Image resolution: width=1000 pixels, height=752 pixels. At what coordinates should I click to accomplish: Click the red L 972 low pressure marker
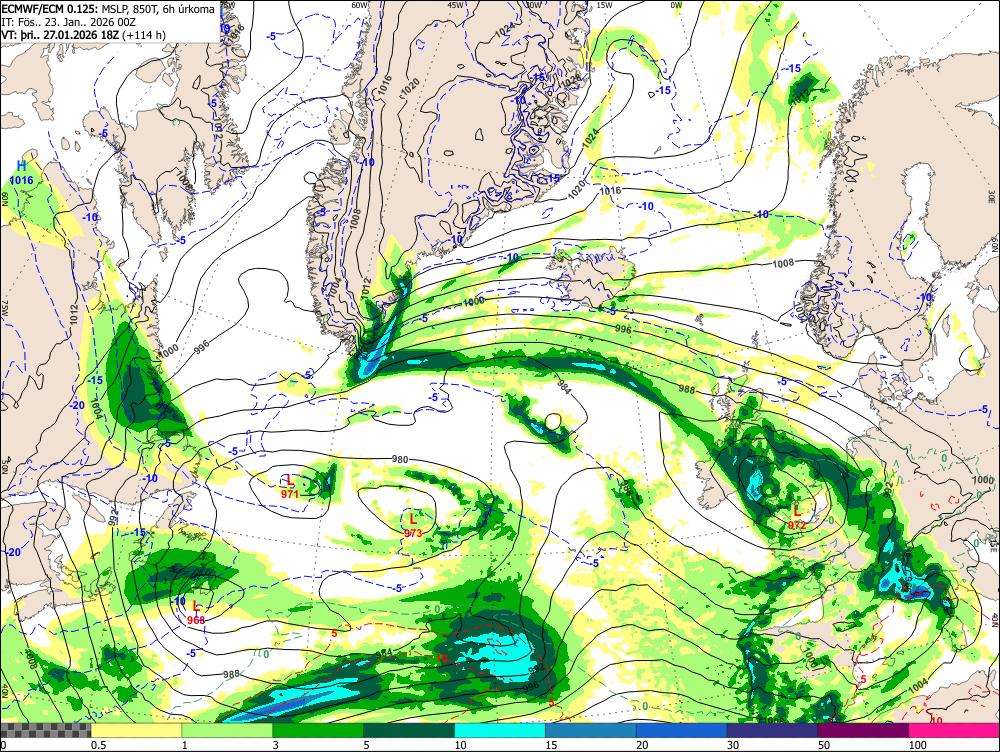(797, 517)
